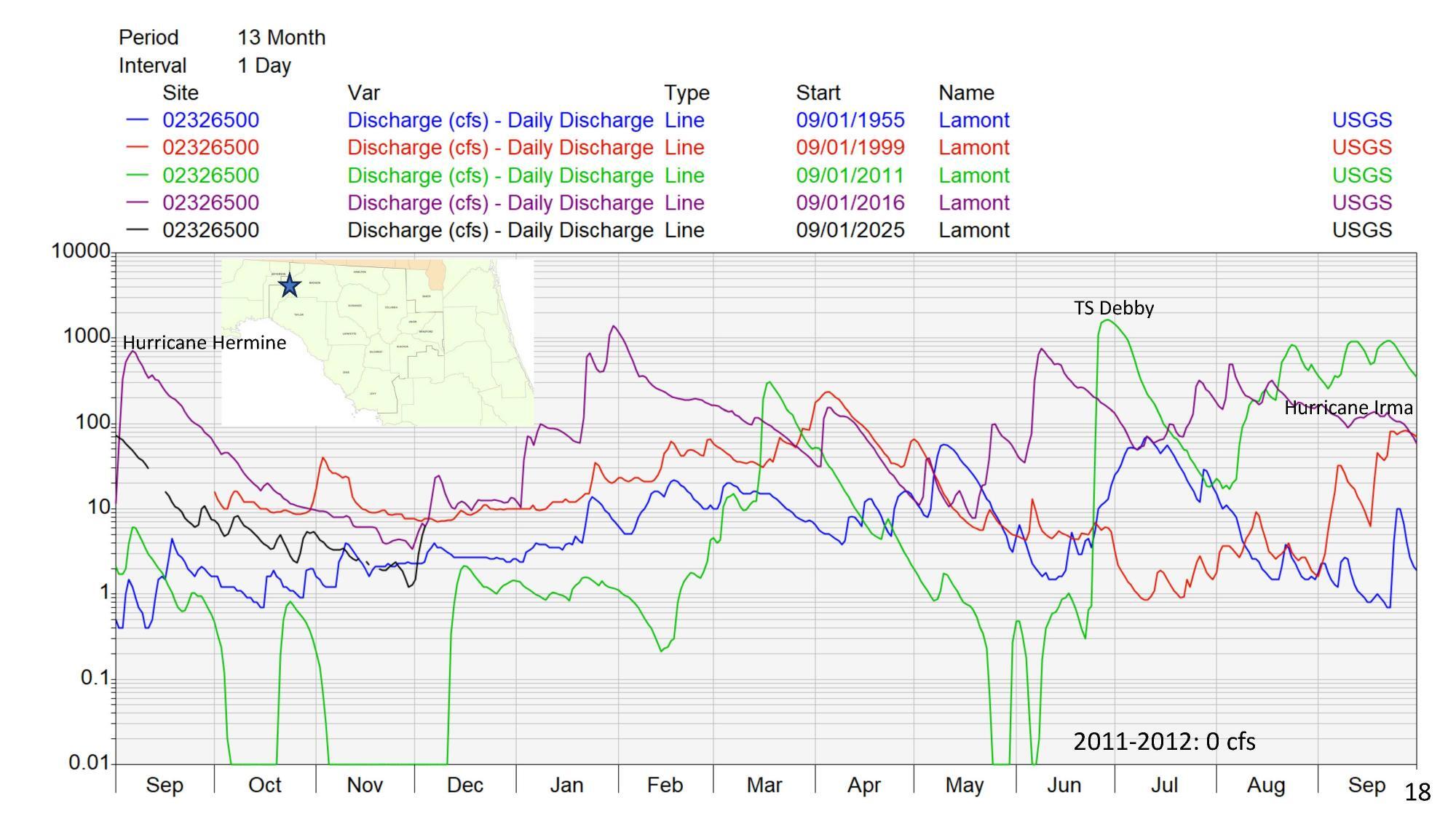Click the Sep axis label
The height and width of the screenshot is (819, 1456).
coord(166,785)
